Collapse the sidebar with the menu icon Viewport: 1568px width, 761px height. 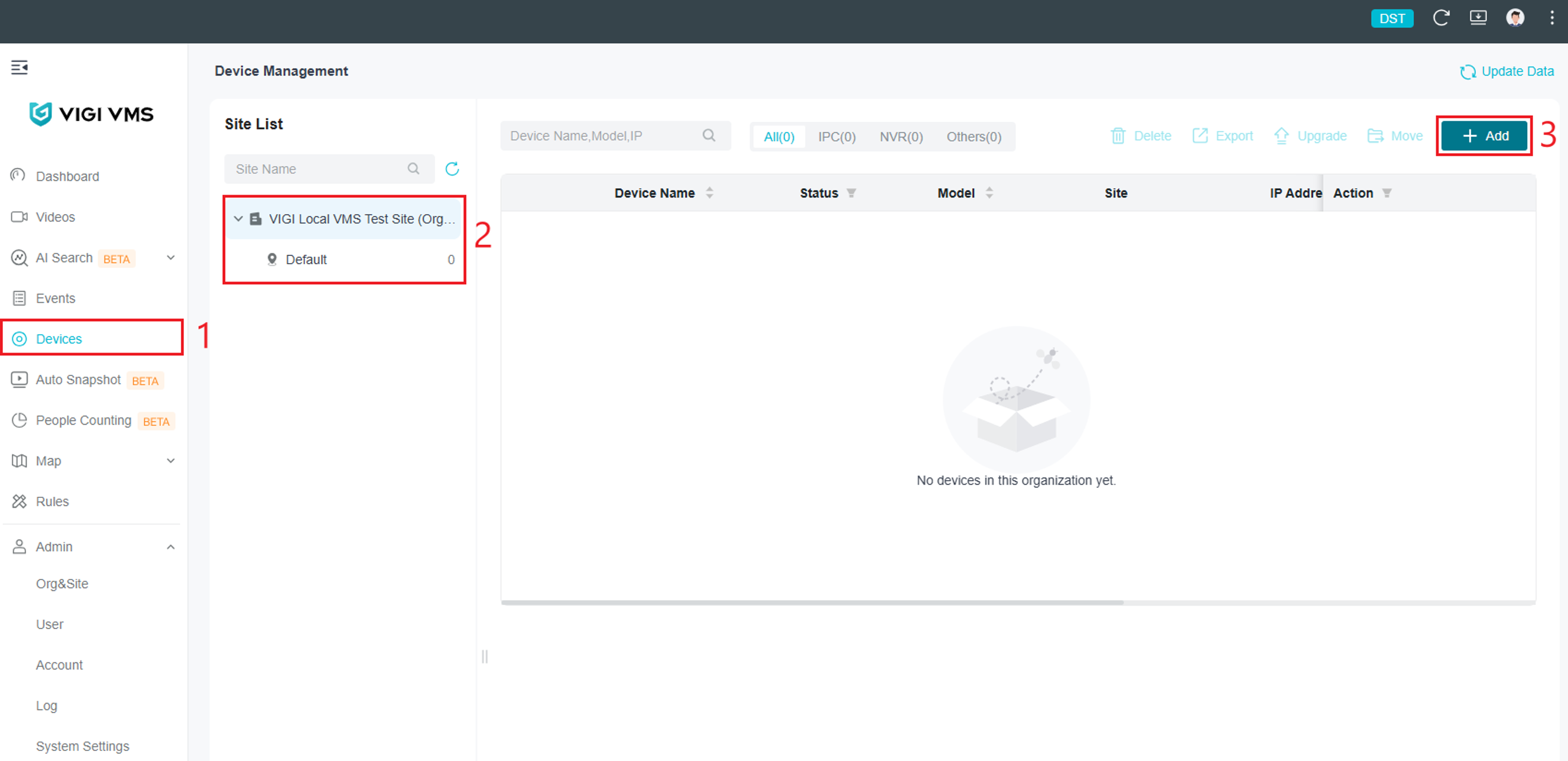point(20,67)
